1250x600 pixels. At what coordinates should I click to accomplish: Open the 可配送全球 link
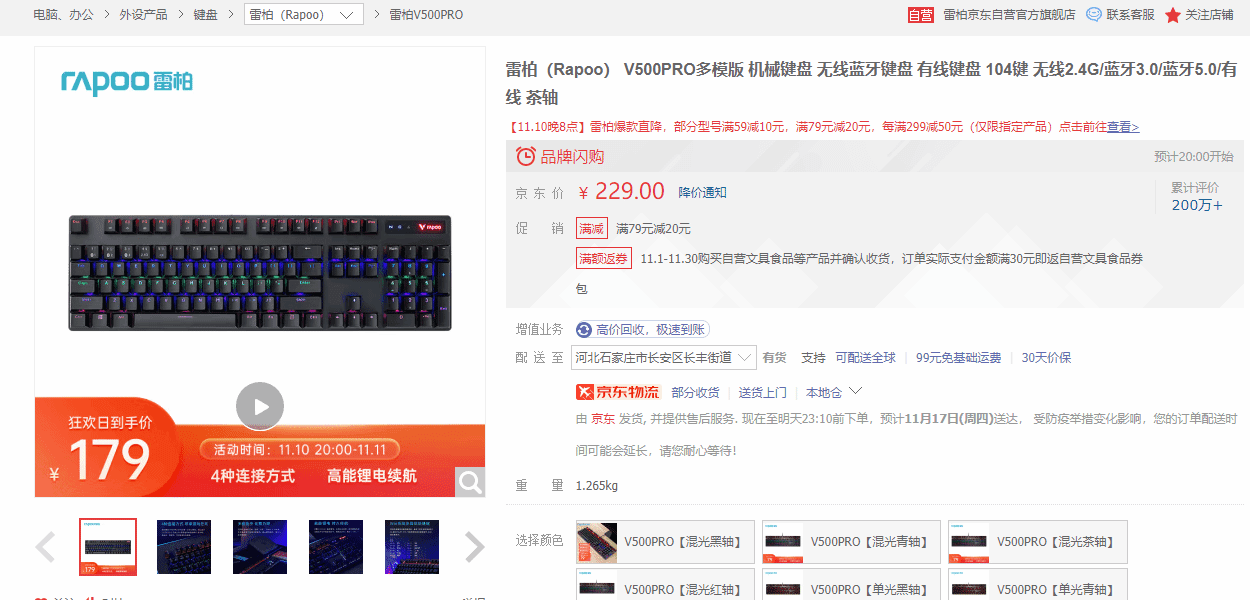coord(866,358)
